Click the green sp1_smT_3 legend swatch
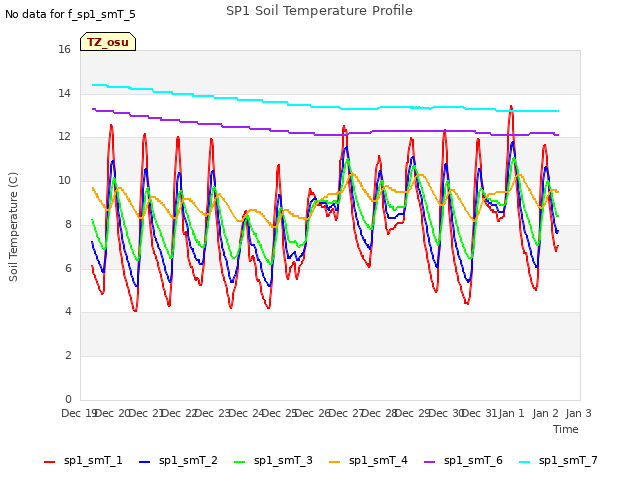This screenshot has width=640, height=480. click(x=240, y=462)
